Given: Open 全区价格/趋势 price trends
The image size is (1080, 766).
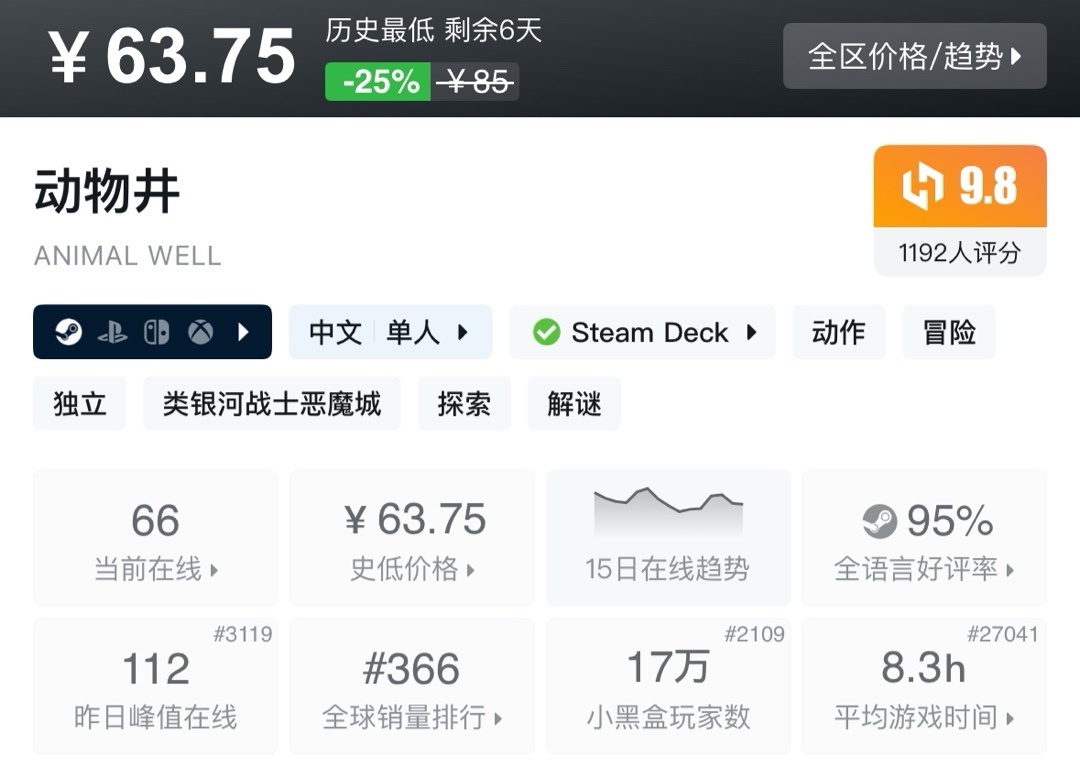Looking at the screenshot, I should click(x=914, y=56).
